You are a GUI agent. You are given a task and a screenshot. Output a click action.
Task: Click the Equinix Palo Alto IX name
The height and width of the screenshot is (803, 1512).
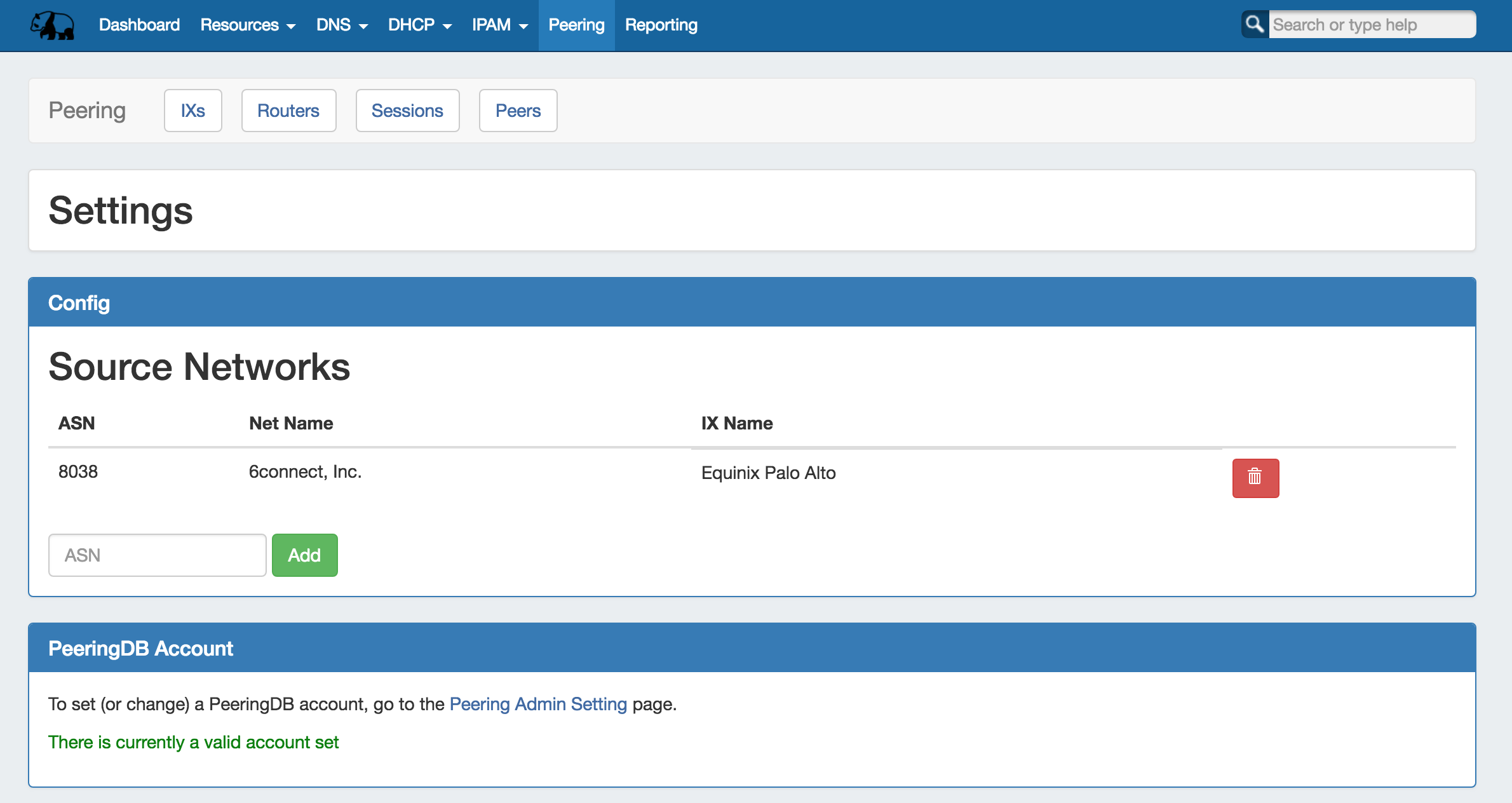click(x=768, y=473)
